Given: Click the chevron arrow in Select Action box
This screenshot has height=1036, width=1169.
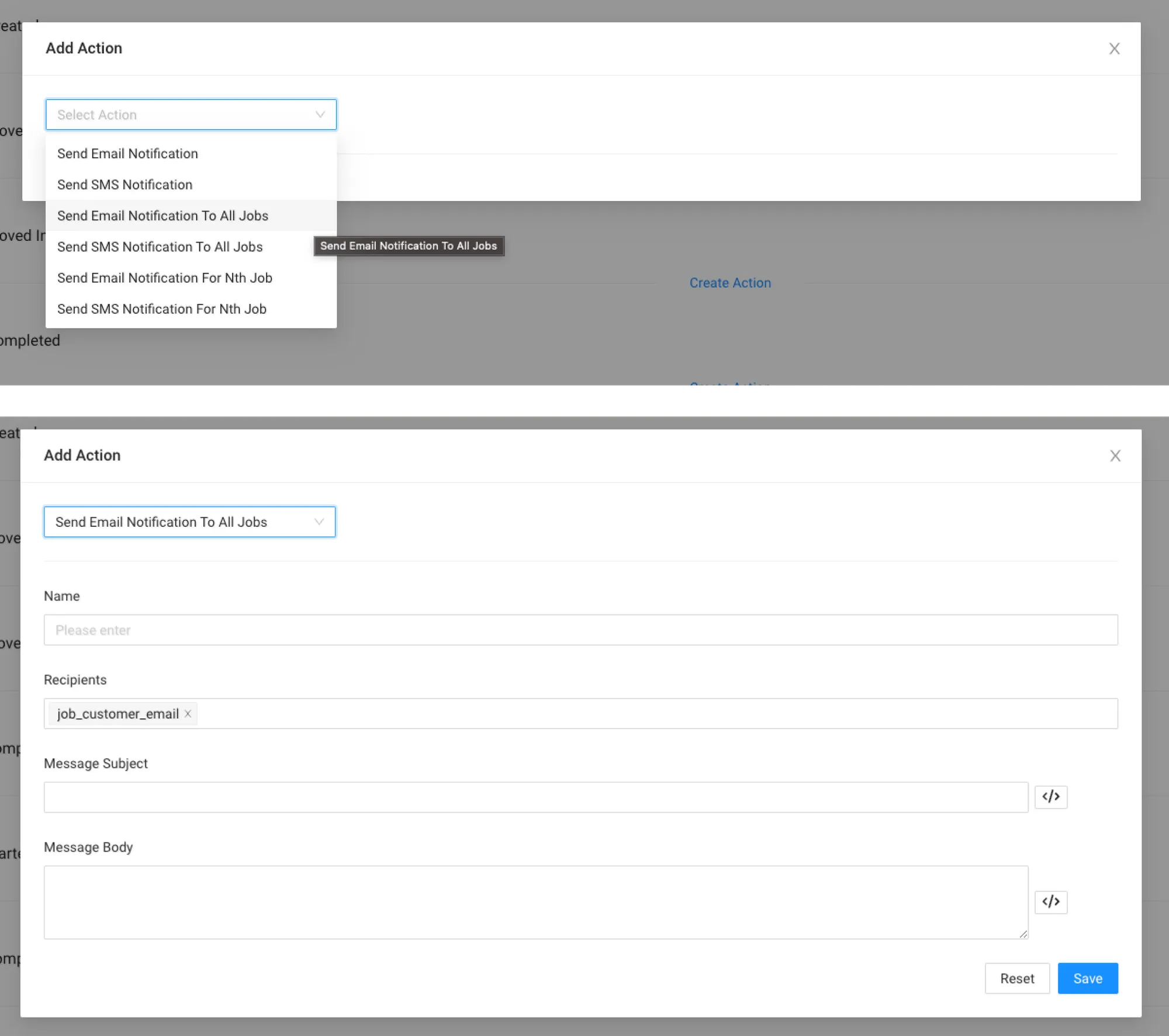Looking at the screenshot, I should coord(320,115).
